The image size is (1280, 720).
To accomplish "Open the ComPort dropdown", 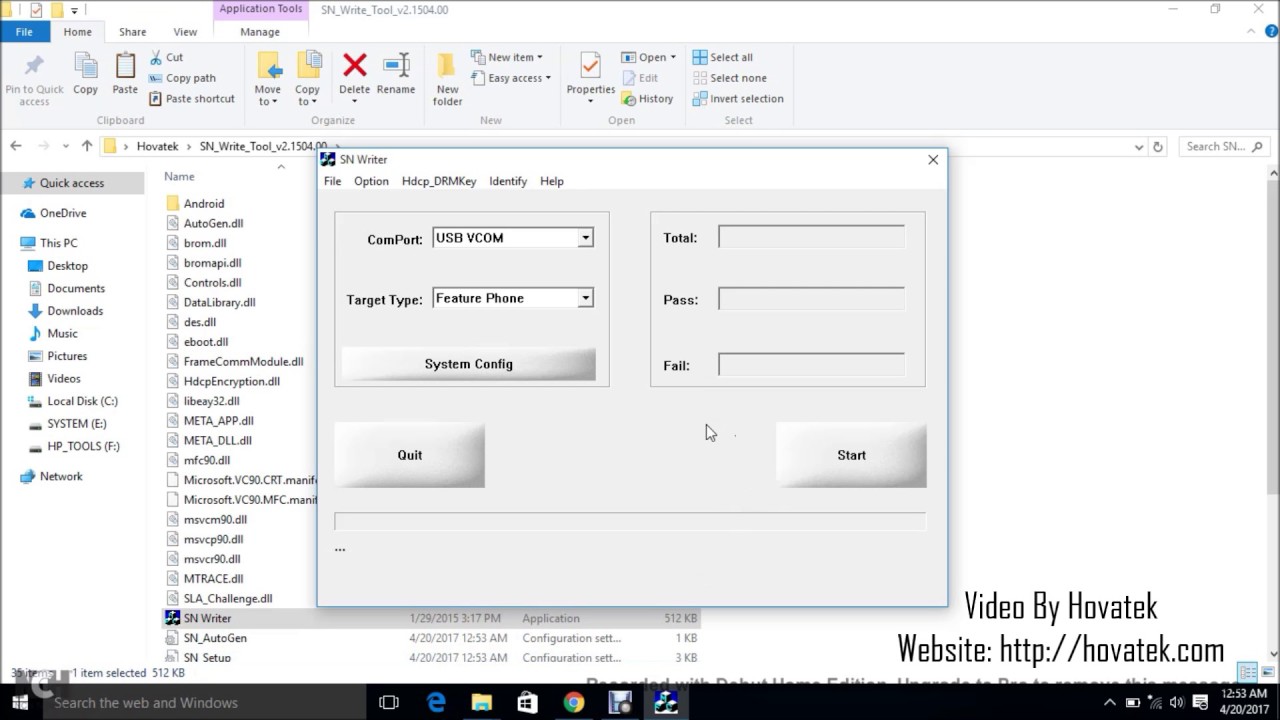I will pyautogui.click(x=585, y=238).
